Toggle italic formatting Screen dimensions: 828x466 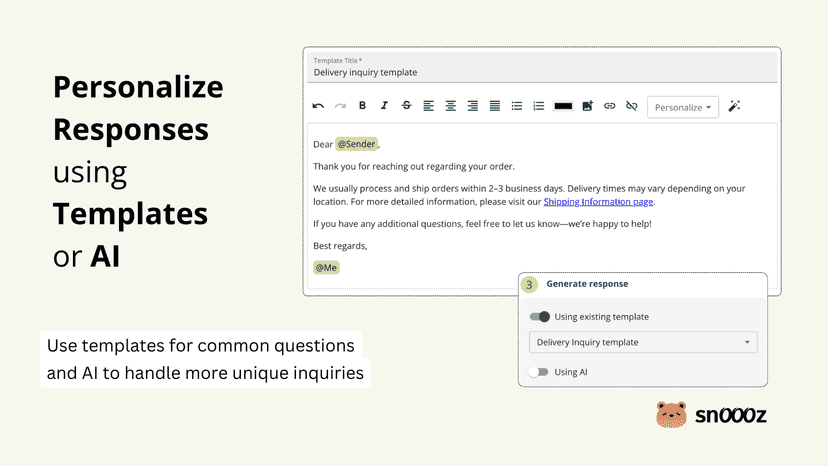[x=384, y=106]
